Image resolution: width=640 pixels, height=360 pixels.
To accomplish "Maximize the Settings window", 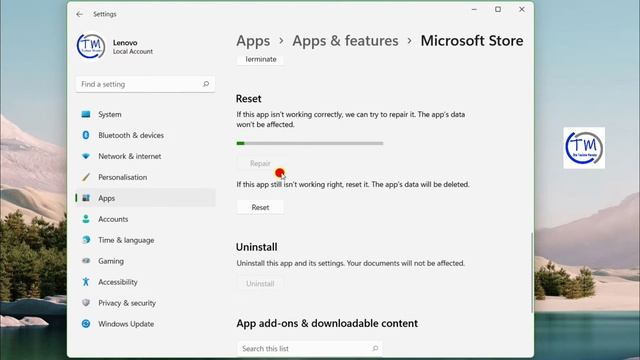I will pos(498,9).
